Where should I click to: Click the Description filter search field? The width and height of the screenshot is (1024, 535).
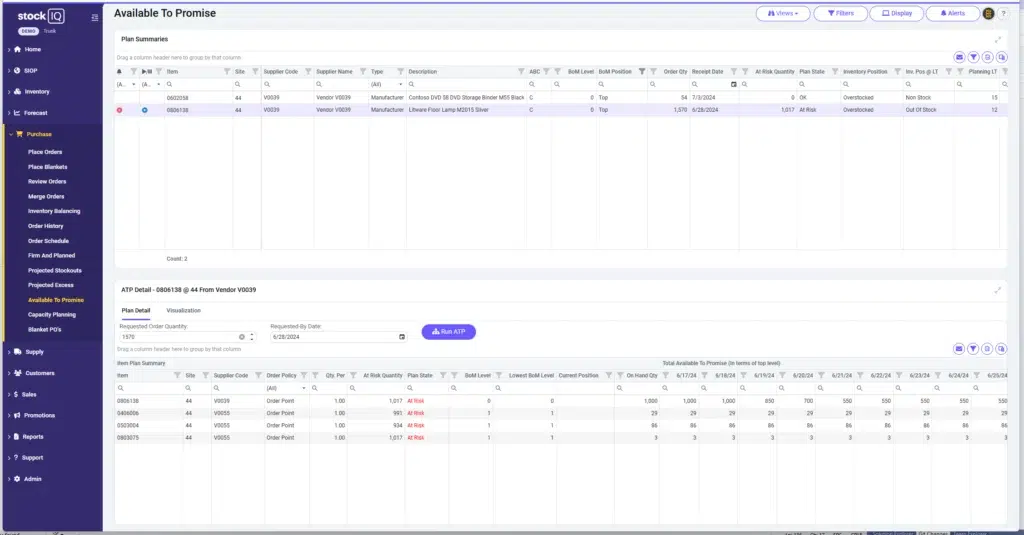tap(467, 84)
